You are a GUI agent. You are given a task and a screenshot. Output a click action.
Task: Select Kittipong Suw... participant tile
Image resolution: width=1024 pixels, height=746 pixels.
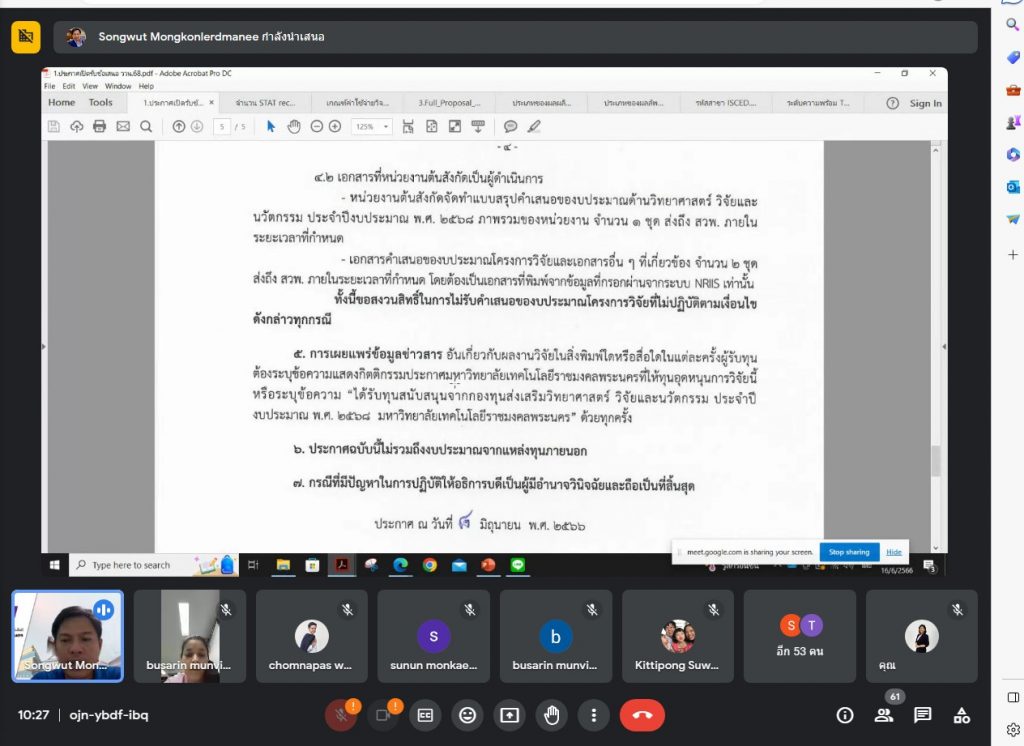click(x=677, y=636)
